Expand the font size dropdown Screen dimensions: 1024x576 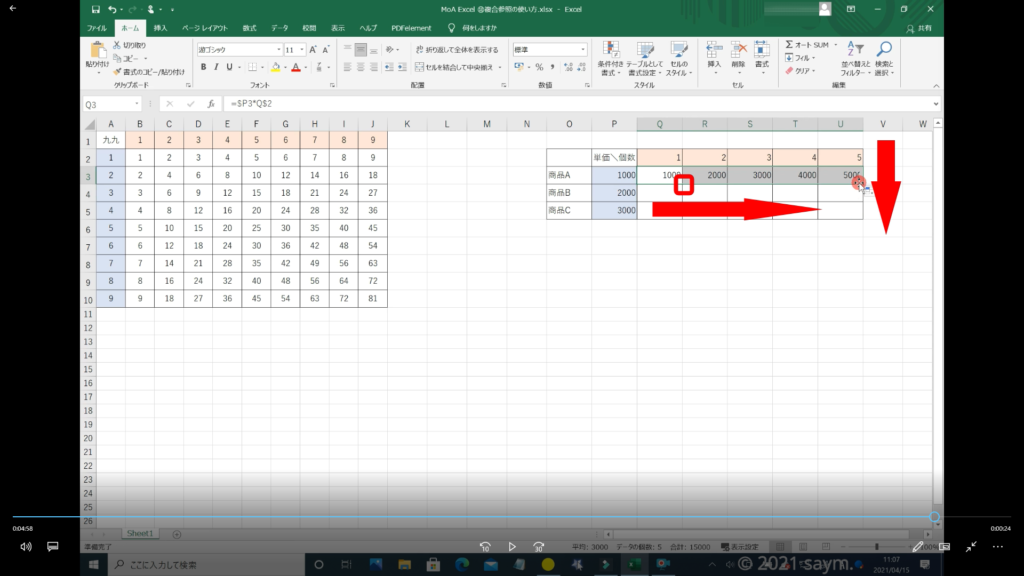(x=302, y=49)
